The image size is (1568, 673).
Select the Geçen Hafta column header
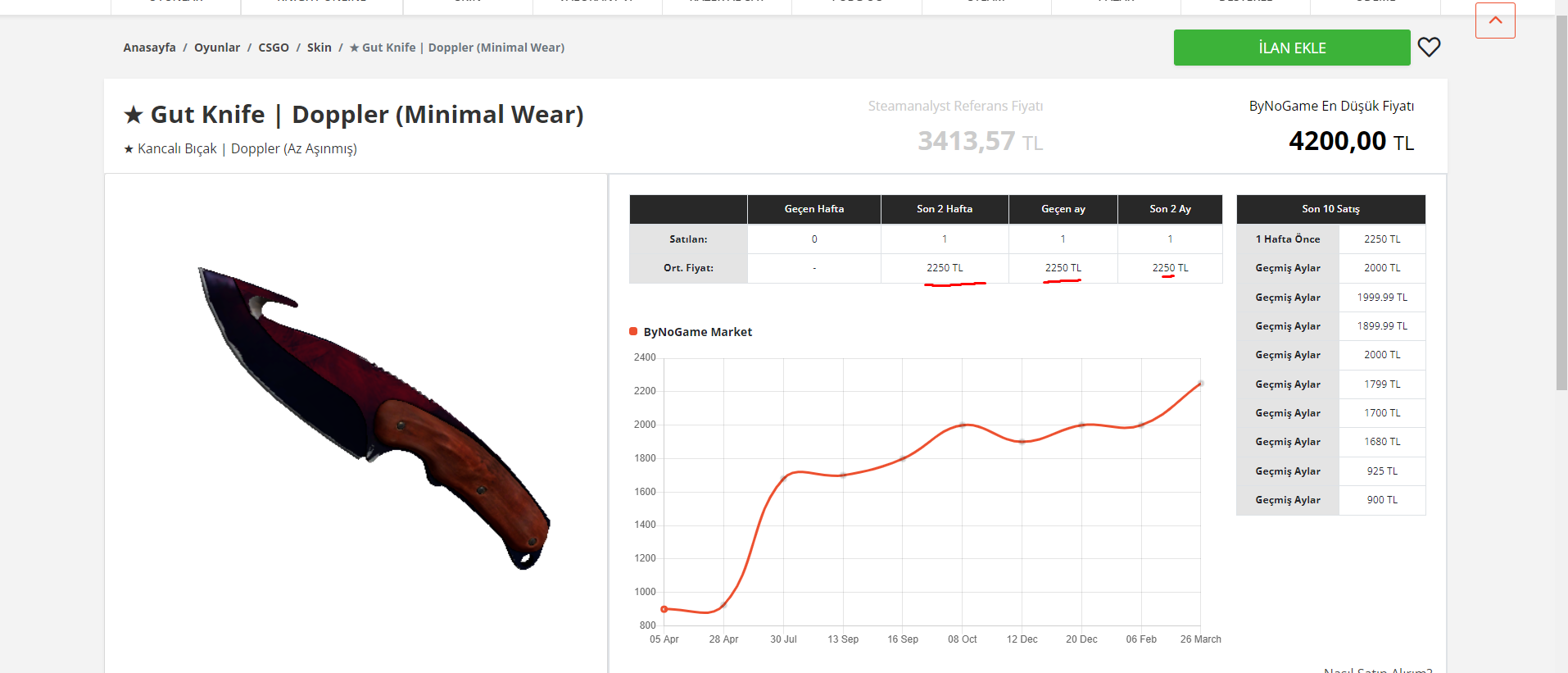tap(814, 209)
